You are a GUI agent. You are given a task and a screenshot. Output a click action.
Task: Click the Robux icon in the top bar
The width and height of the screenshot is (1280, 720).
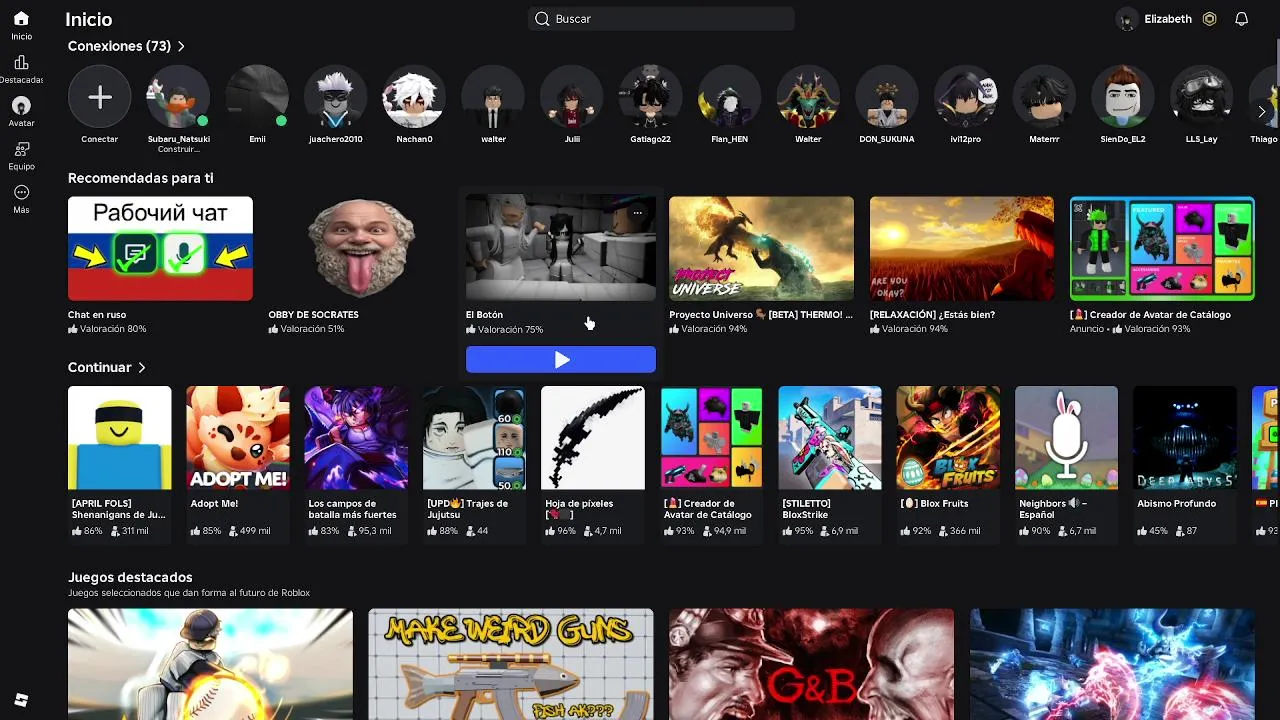pos(1210,19)
